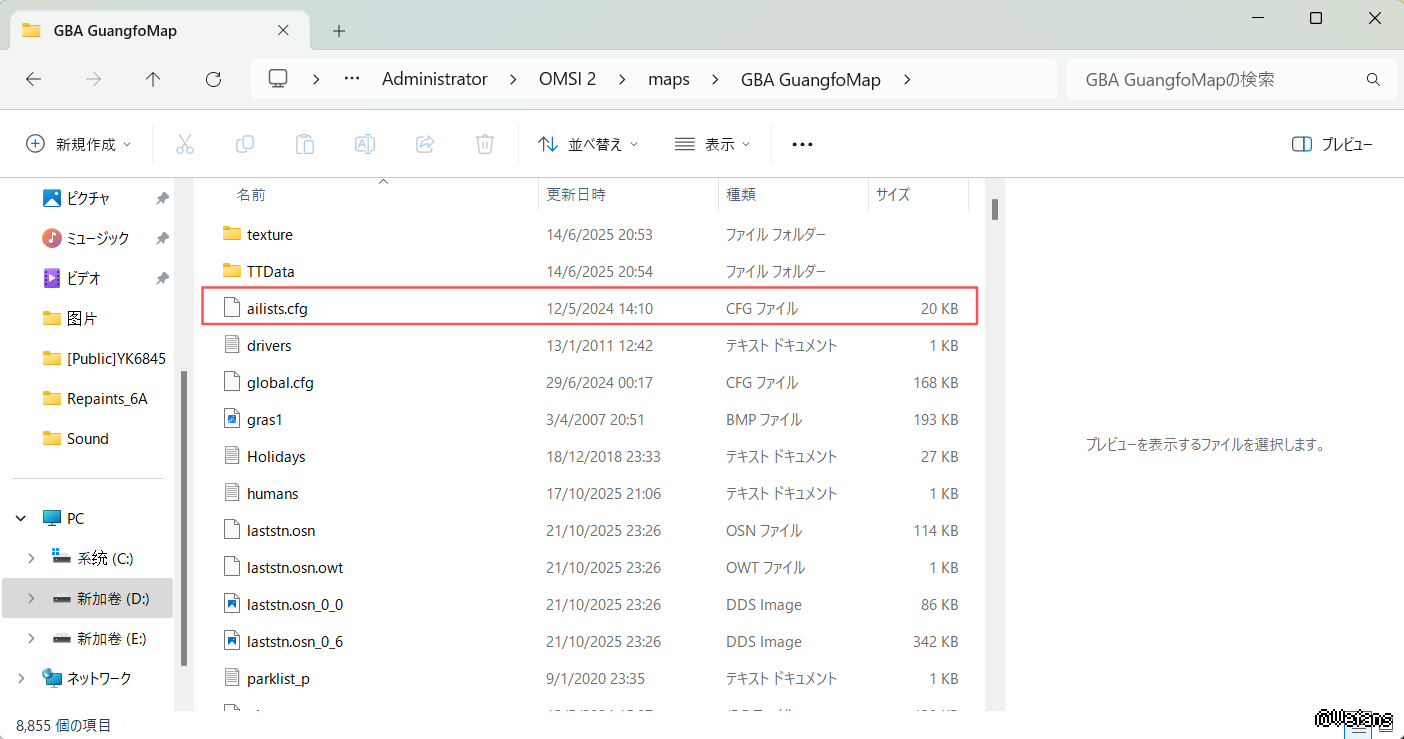Click the Delete trash can icon

[x=485, y=144]
